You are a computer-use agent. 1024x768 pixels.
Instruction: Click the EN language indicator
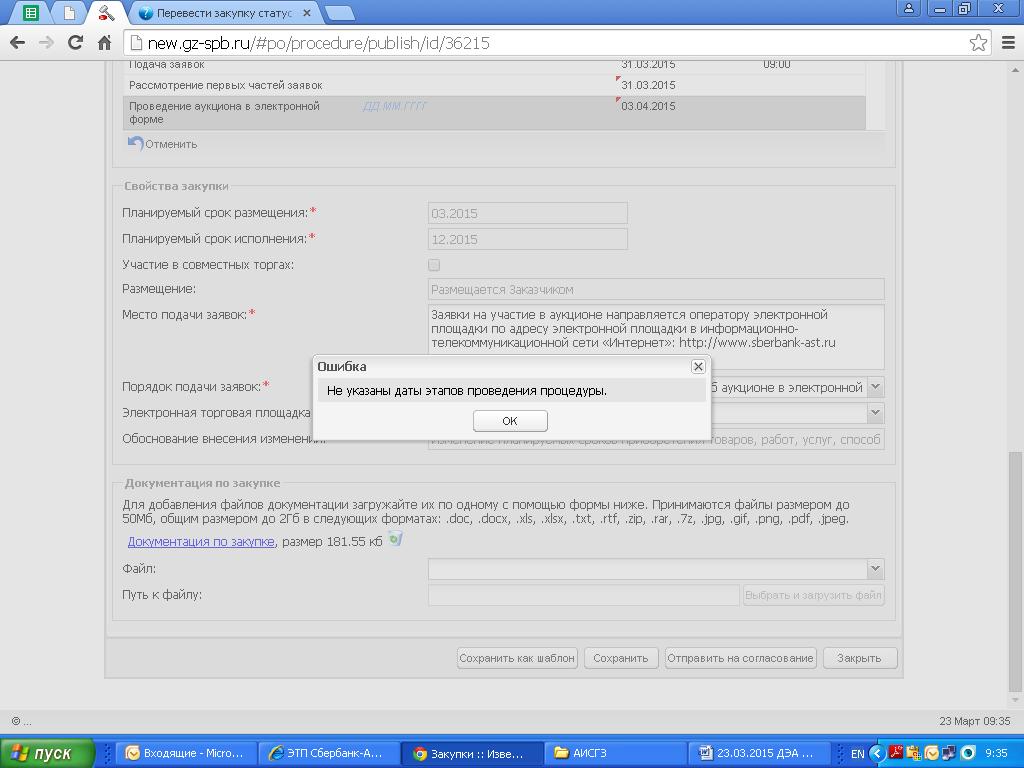pos(857,754)
